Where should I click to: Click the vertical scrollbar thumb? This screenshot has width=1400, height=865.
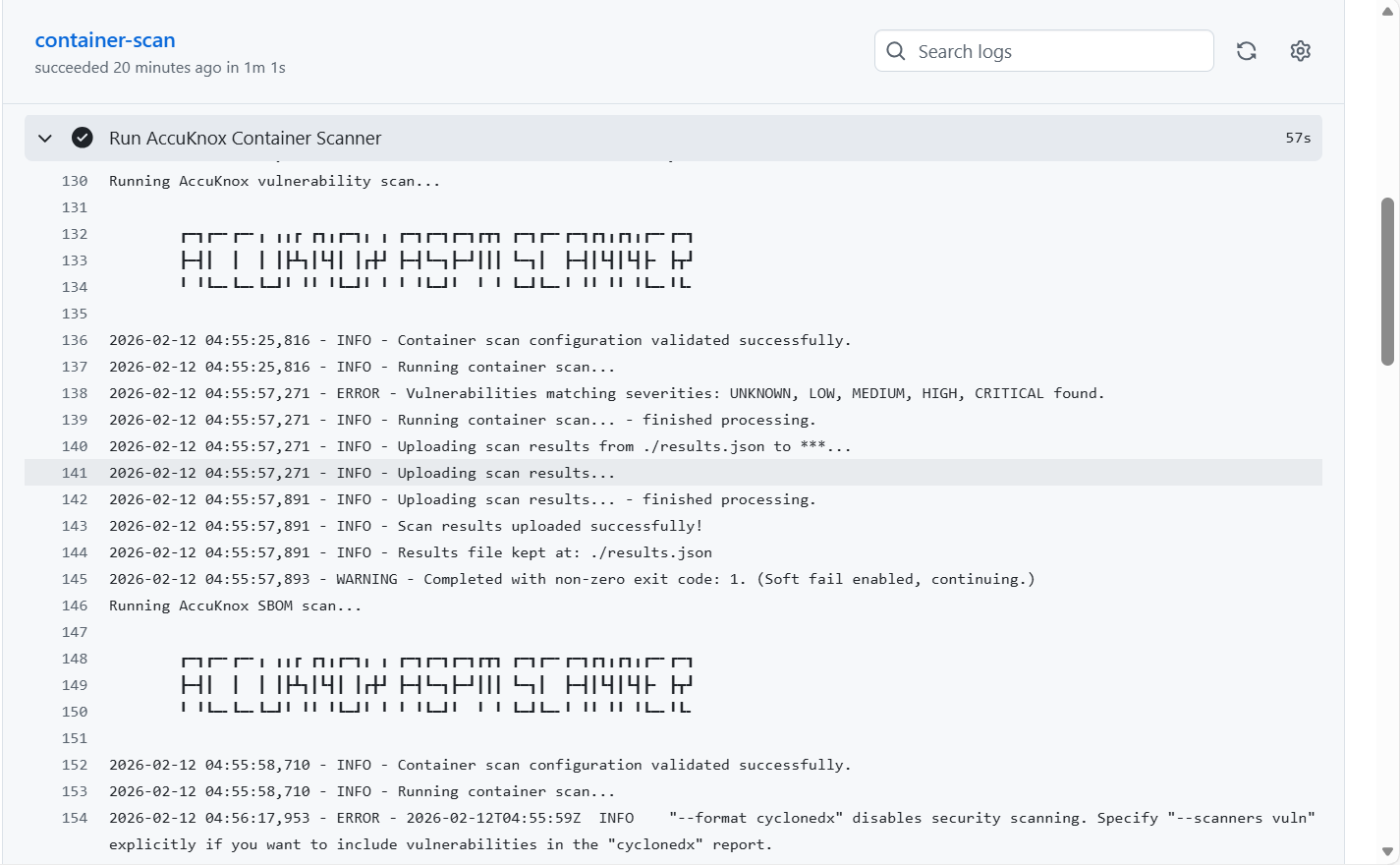coord(1387,280)
